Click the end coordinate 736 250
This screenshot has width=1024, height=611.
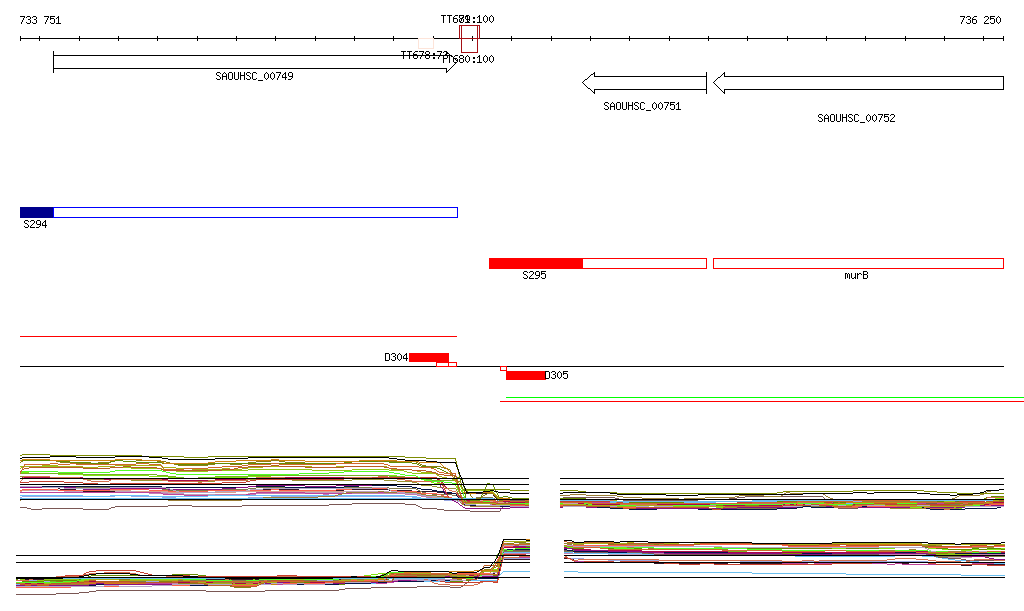980,20
